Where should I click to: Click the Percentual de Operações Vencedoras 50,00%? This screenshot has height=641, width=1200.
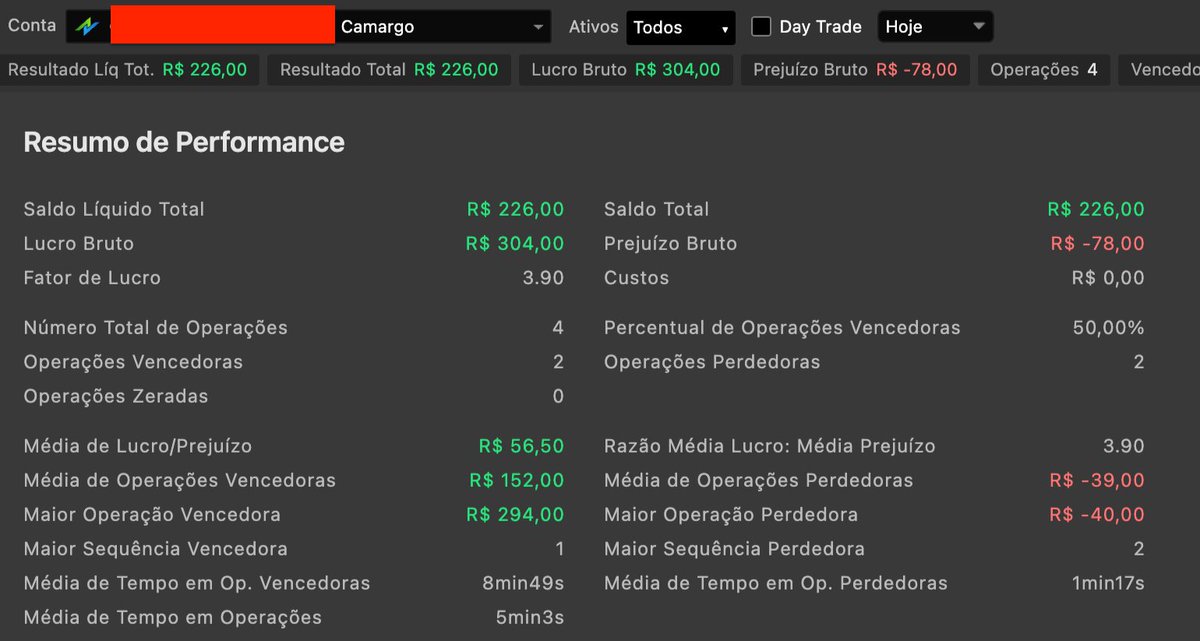pos(1108,328)
